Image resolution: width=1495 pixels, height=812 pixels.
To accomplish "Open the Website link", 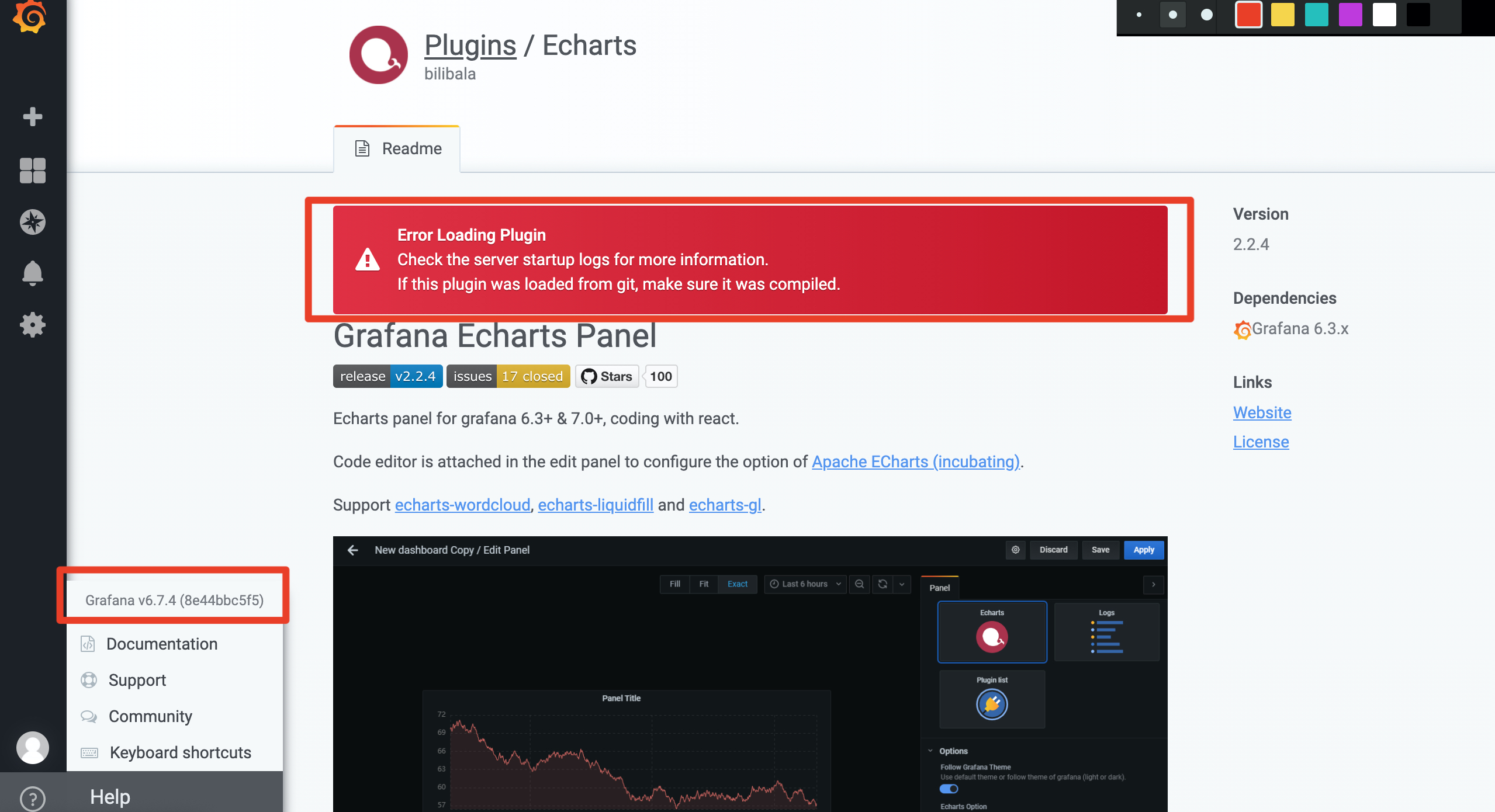I will (x=1262, y=412).
